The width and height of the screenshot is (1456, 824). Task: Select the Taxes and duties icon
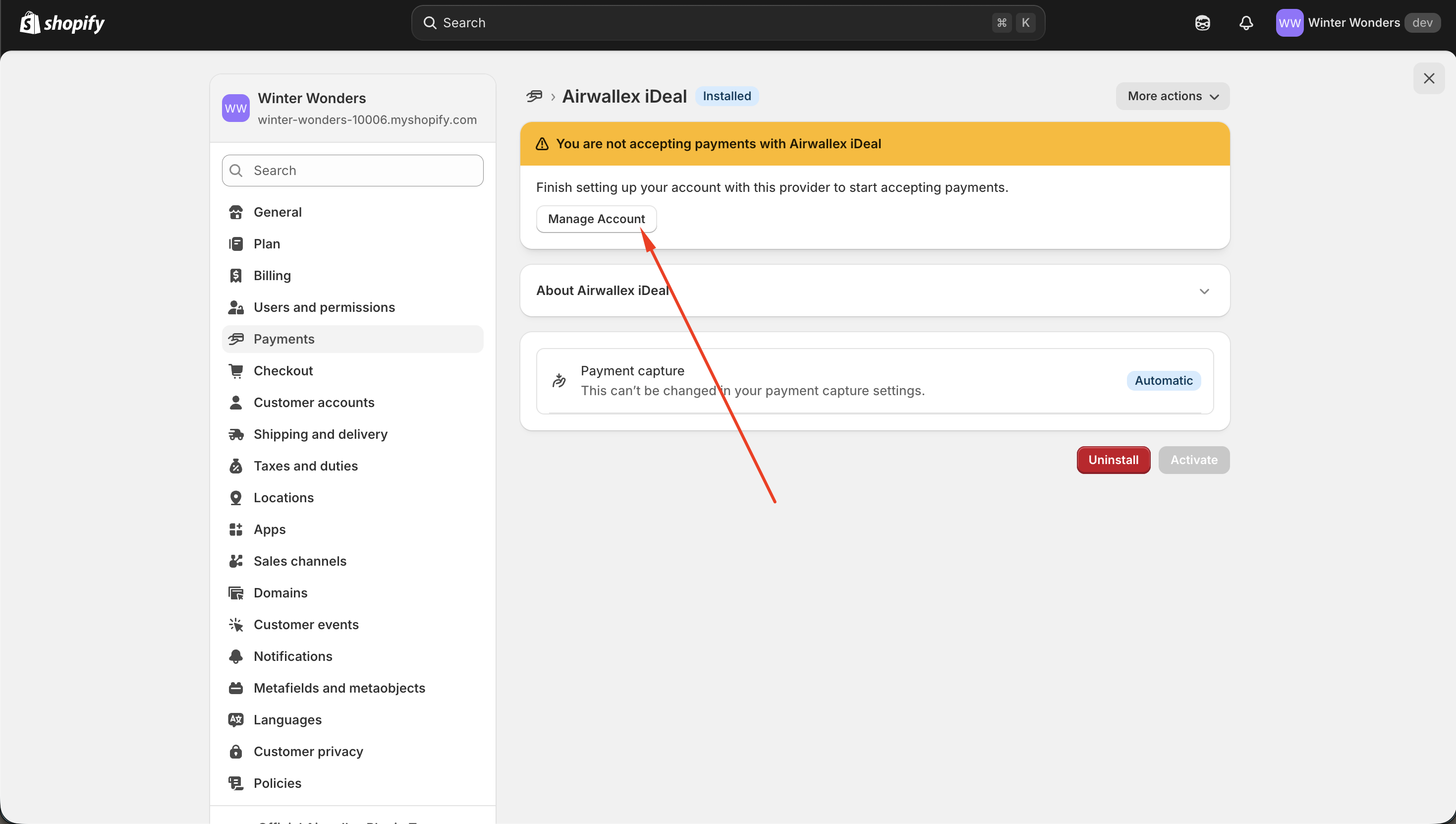pyautogui.click(x=236, y=466)
